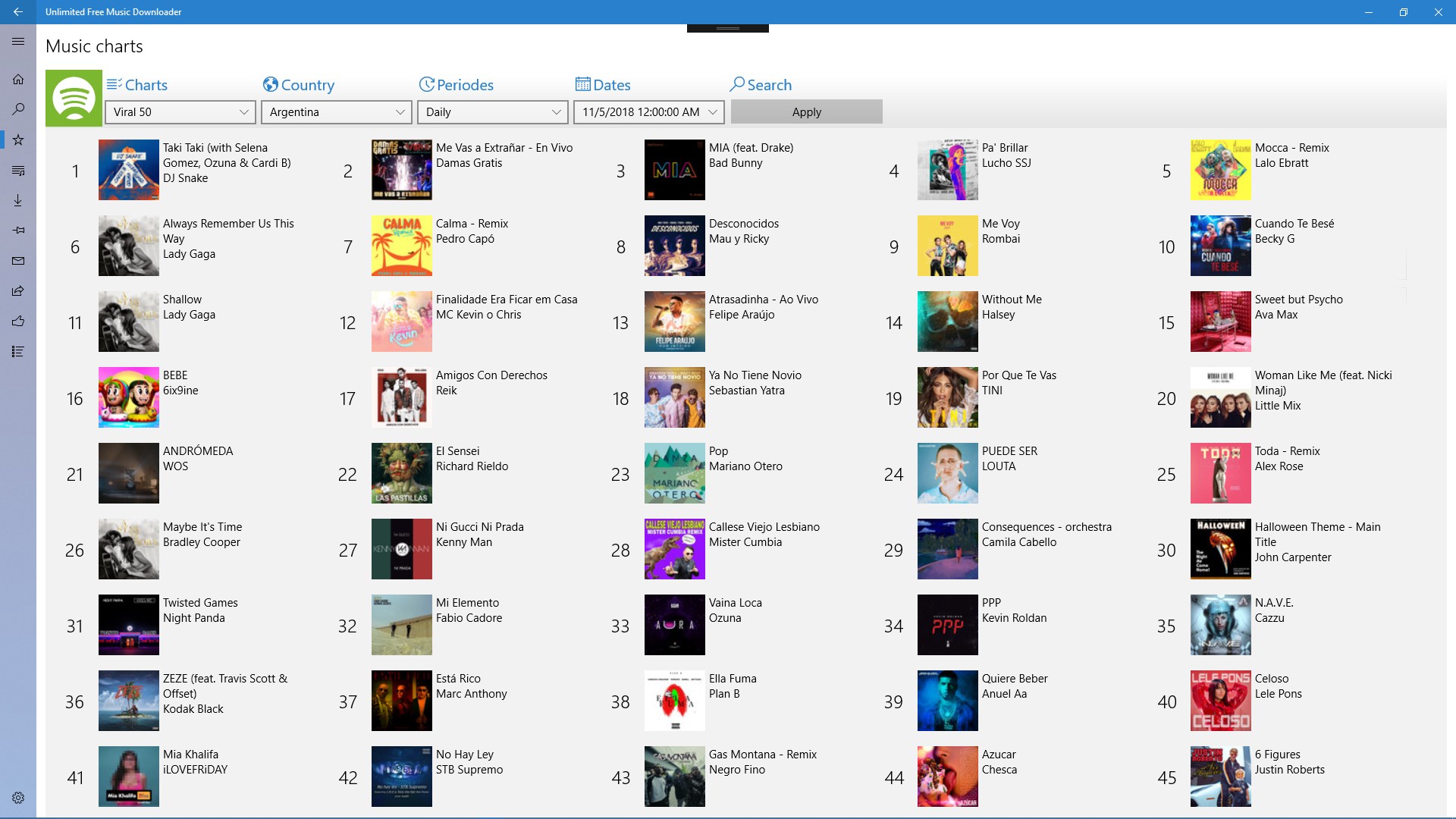Open the Viral 50 charts dropdown
This screenshot has width=1456, height=819.
pos(180,112)
